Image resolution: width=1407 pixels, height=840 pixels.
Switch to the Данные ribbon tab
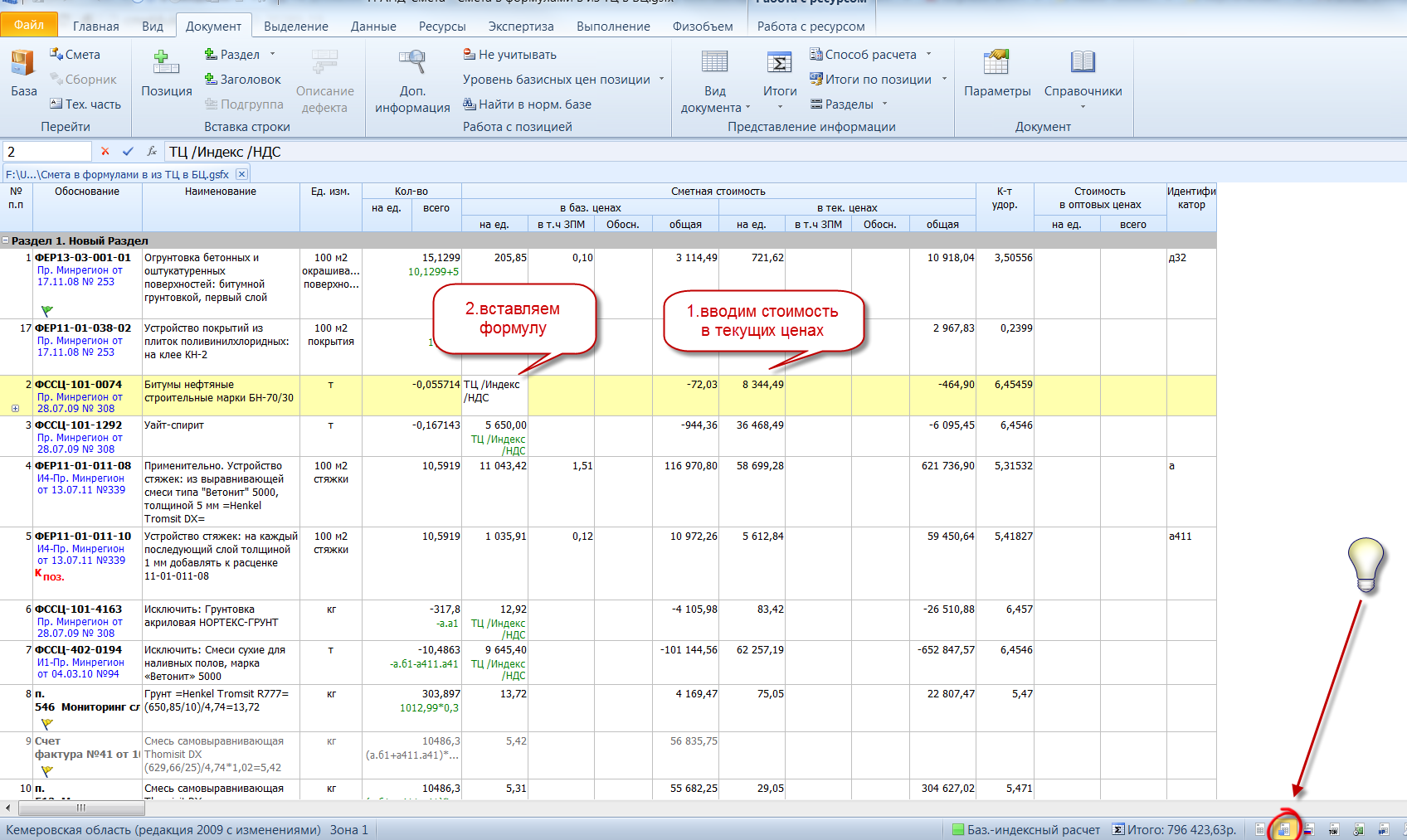click(373, 27)
